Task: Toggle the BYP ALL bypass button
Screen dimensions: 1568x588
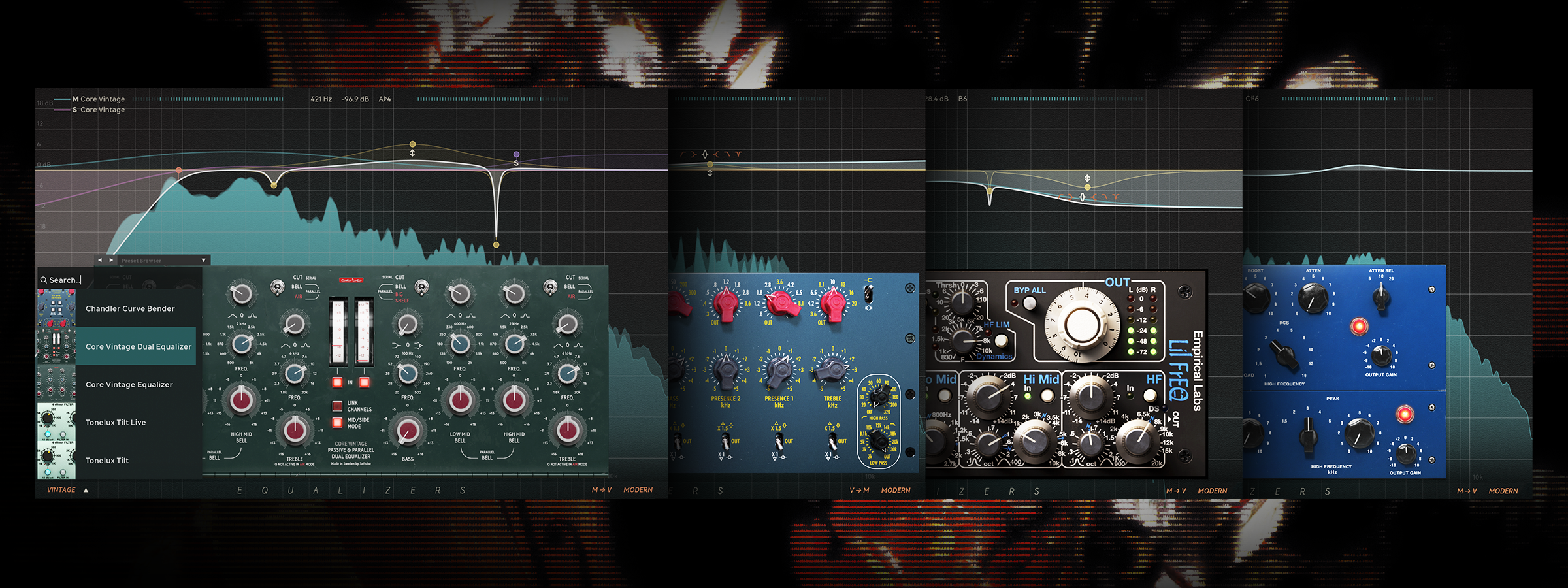Action: [x=1030, y=303]
